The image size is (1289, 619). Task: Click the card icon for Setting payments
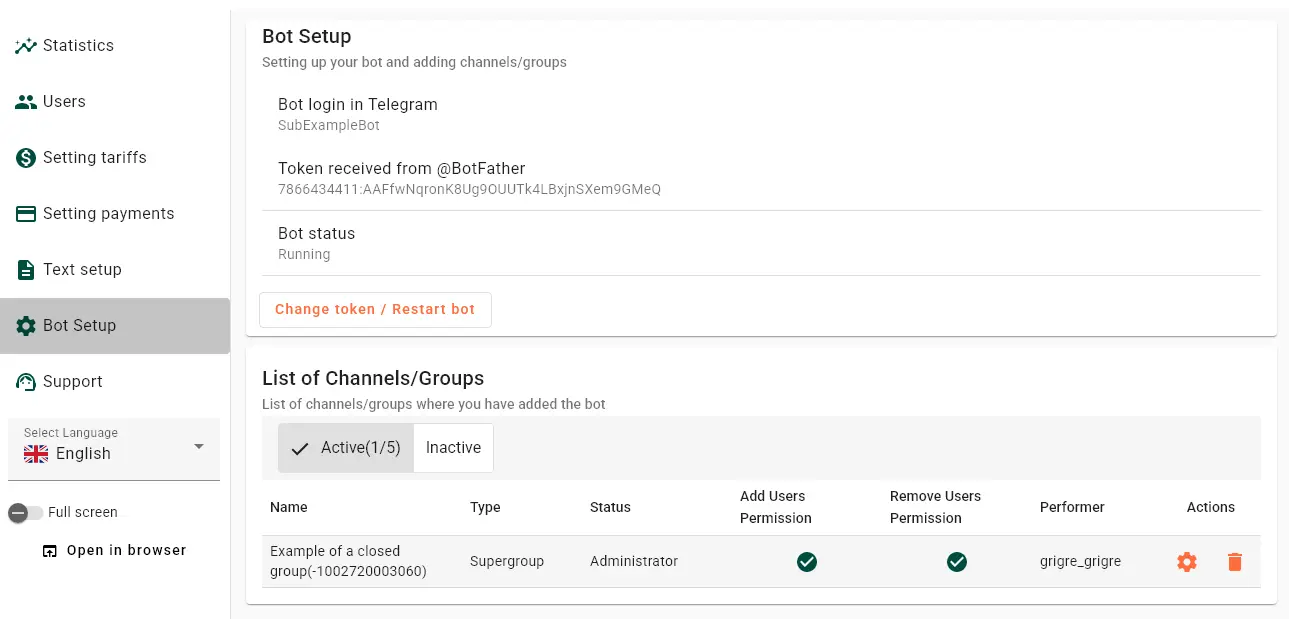click(26, 214)
